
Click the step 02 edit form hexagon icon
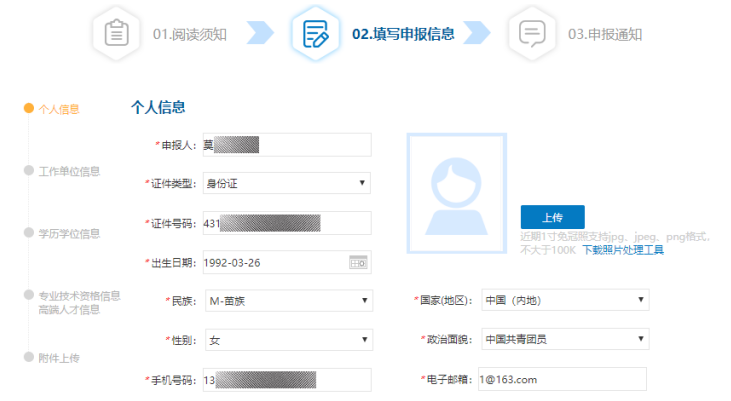(x=316, y=34)
